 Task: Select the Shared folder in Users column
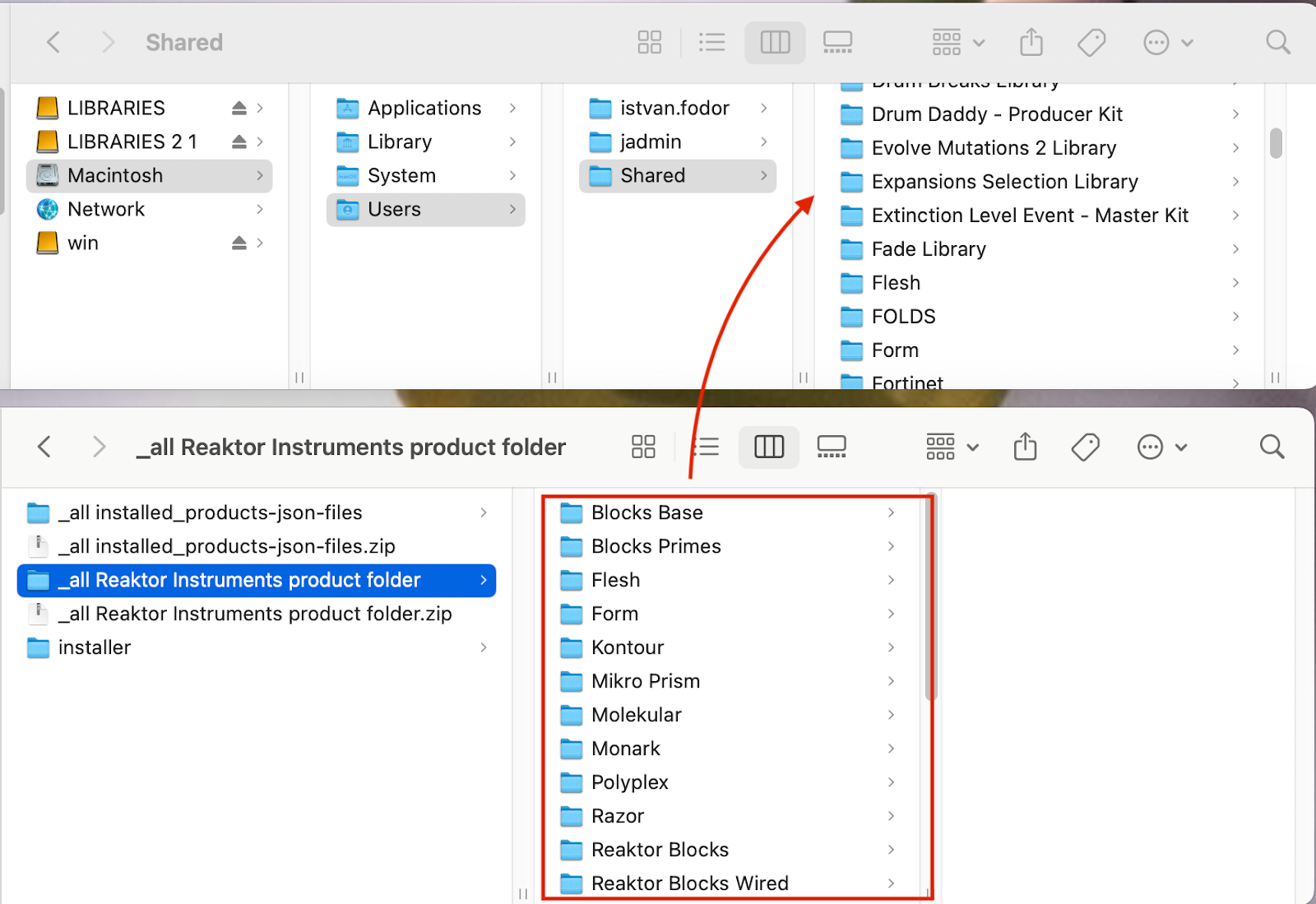click(x=678, y=175)
